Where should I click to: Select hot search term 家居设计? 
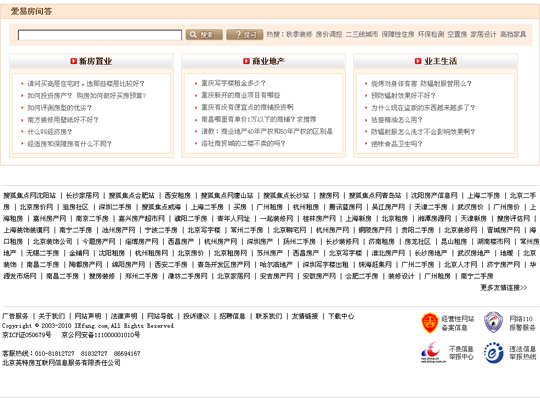click(483, 34)
